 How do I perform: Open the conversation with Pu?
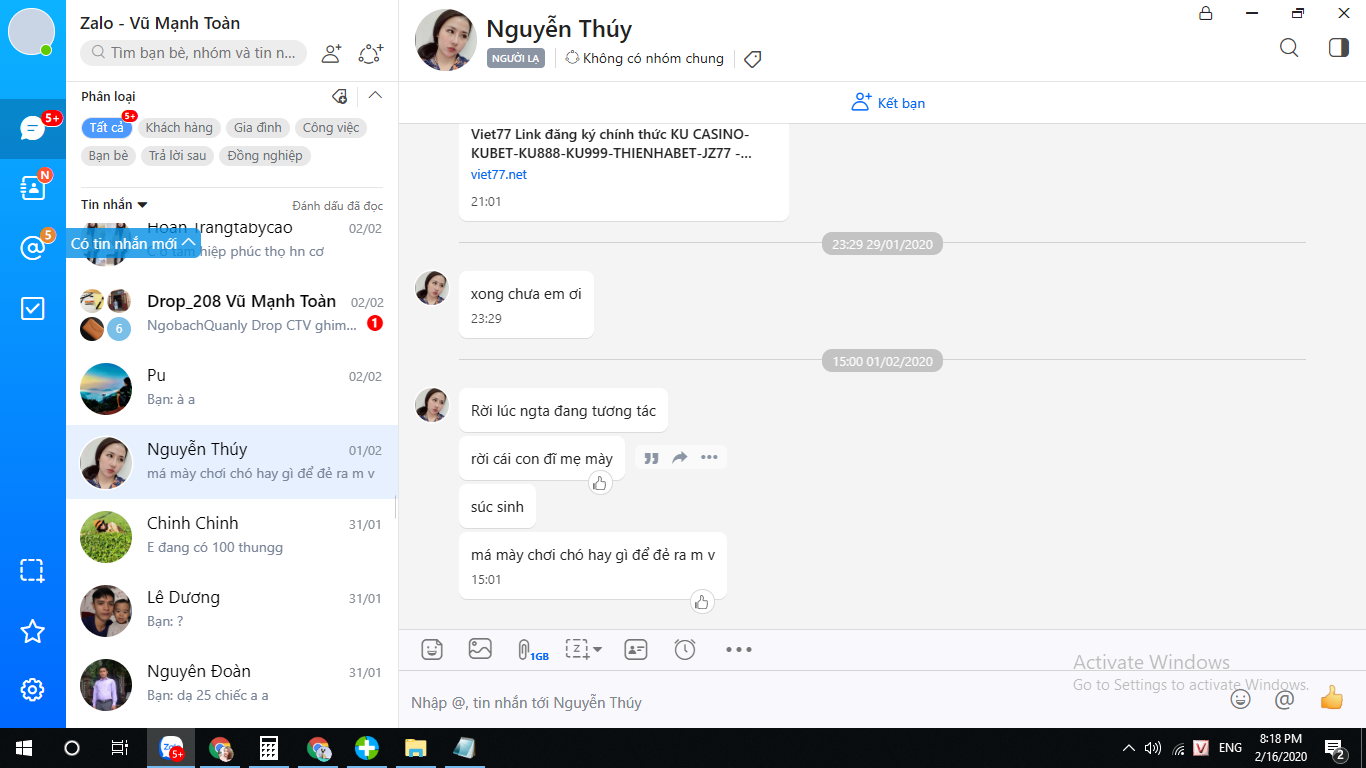pyautogui.click(x=232, y=388)
